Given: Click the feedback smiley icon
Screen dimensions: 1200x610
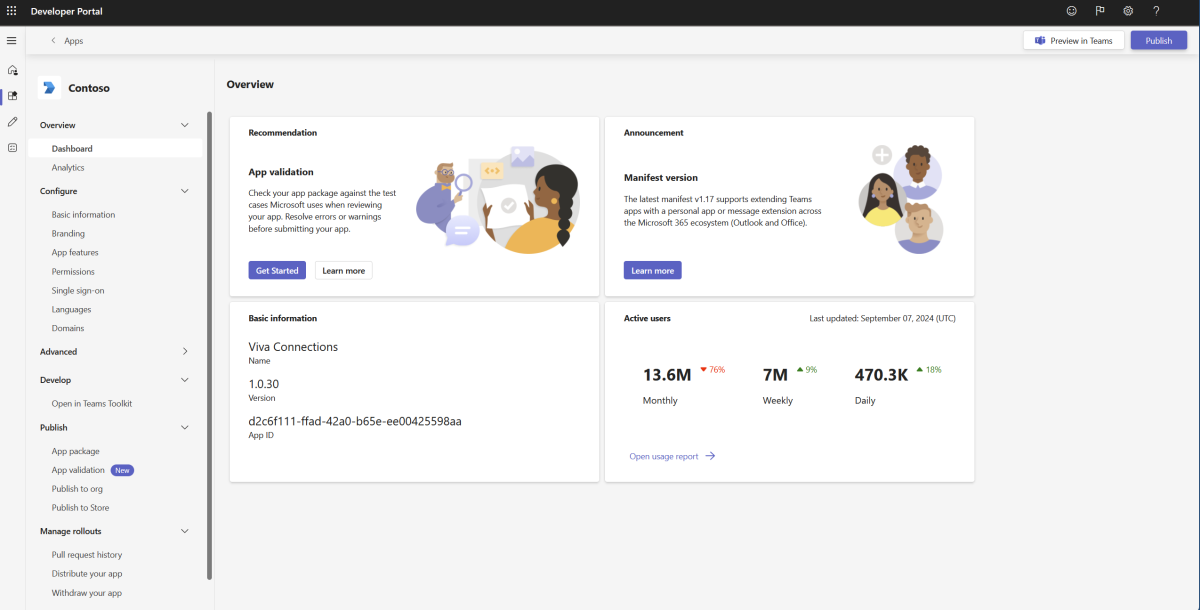Looking at the screenshot, I should click(x=1072, y=11).
